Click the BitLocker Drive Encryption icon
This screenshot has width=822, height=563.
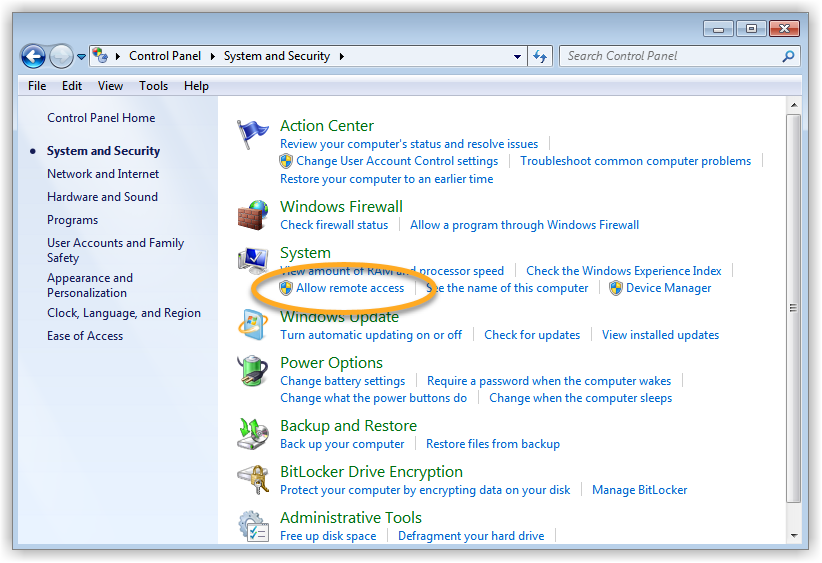(253, 480)
